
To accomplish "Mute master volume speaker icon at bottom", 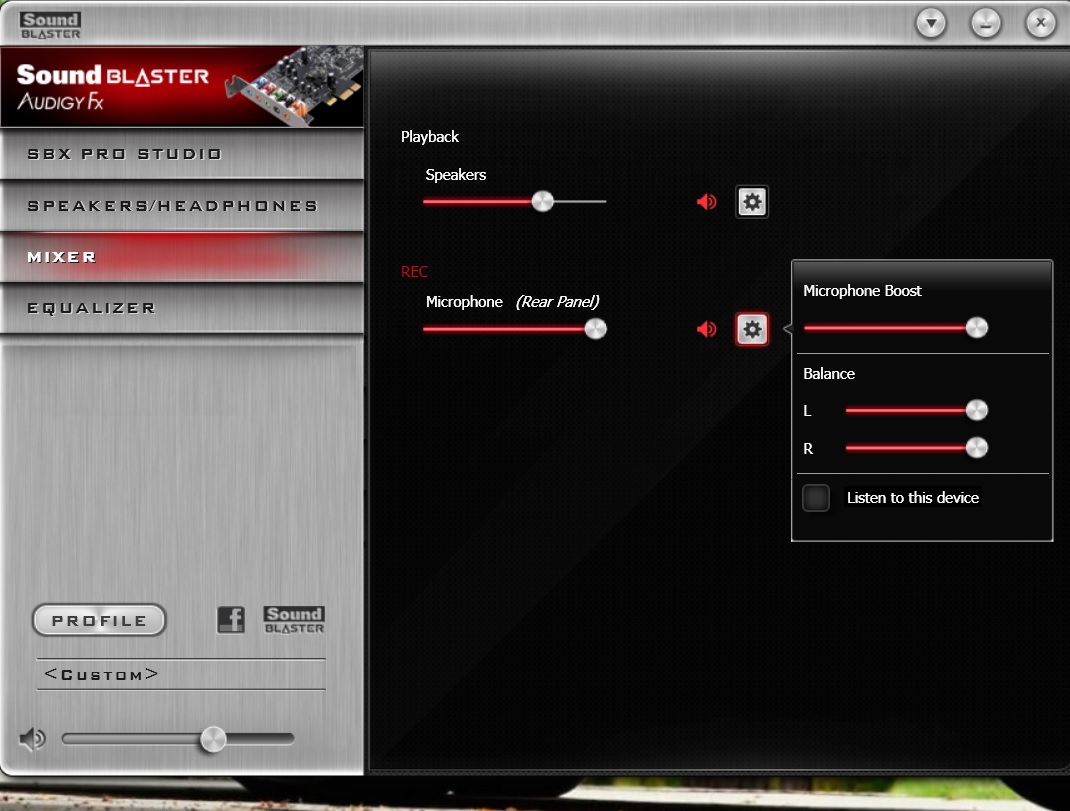I will coord(32,739).
